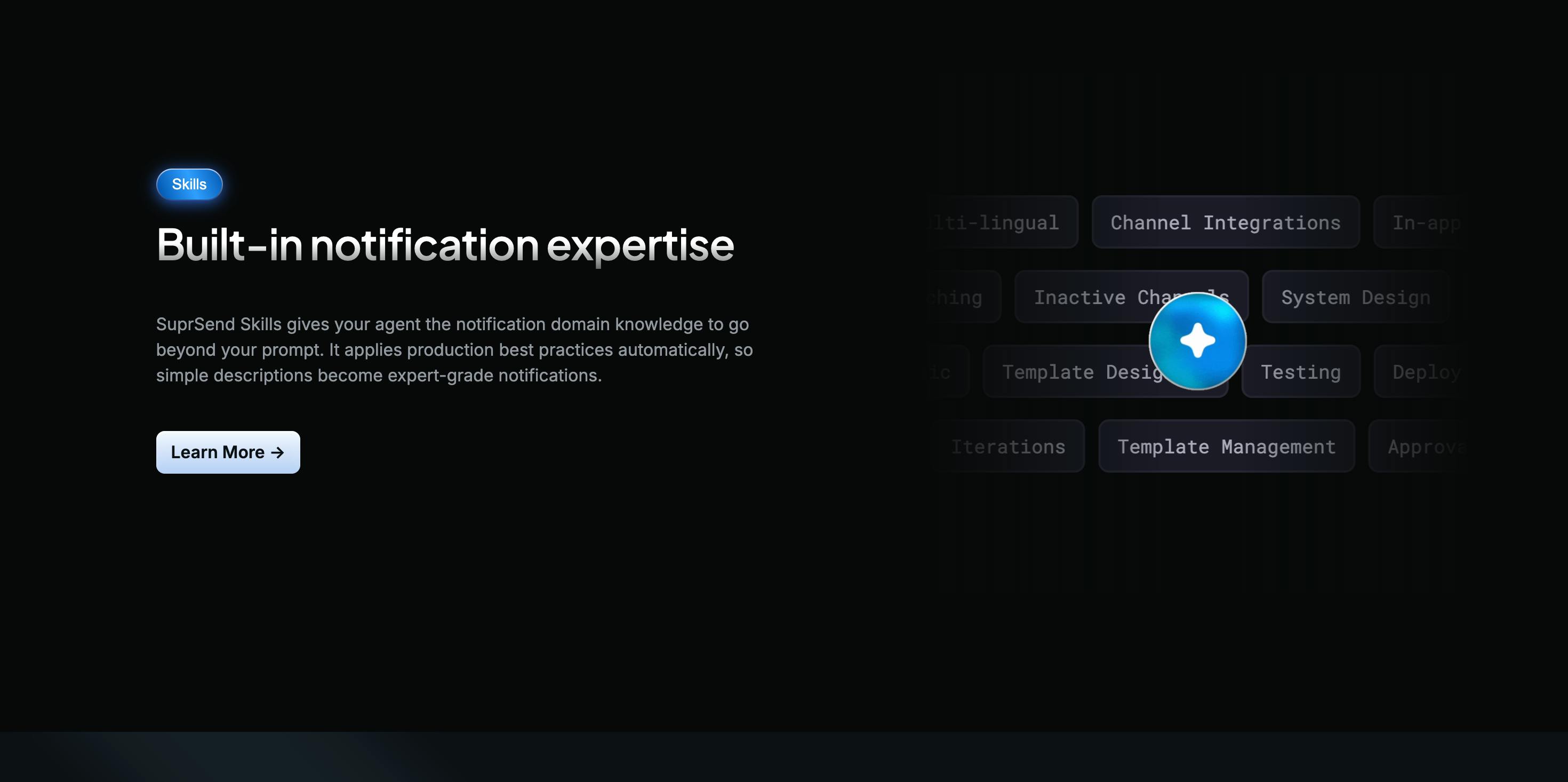Click the blue sparkle orb icon
Image resolution: width=1568 pixels, height=782 pixels.
tap(1197, 340)
